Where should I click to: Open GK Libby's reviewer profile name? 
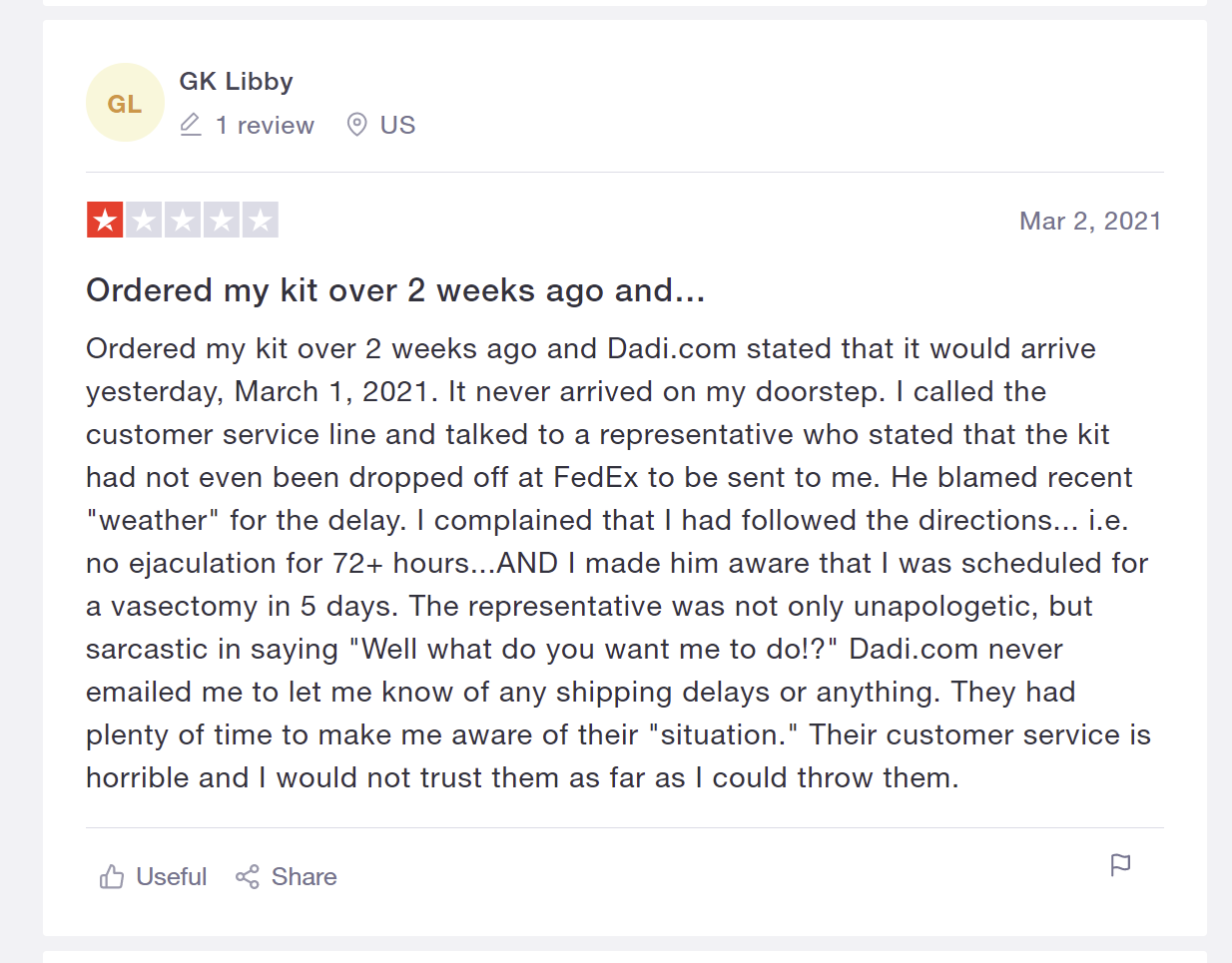click(x=236, y=82)
